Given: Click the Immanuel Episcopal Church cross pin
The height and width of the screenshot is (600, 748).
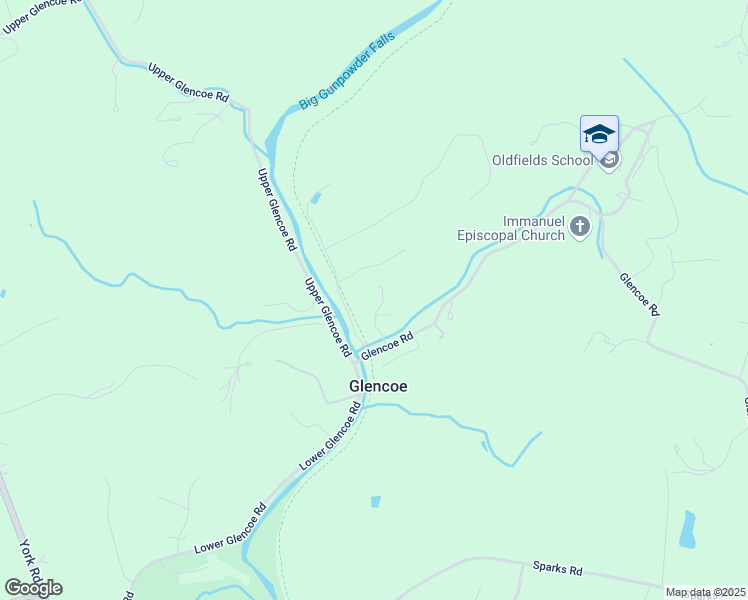Looking at the screenshot, I should [580, 228].
